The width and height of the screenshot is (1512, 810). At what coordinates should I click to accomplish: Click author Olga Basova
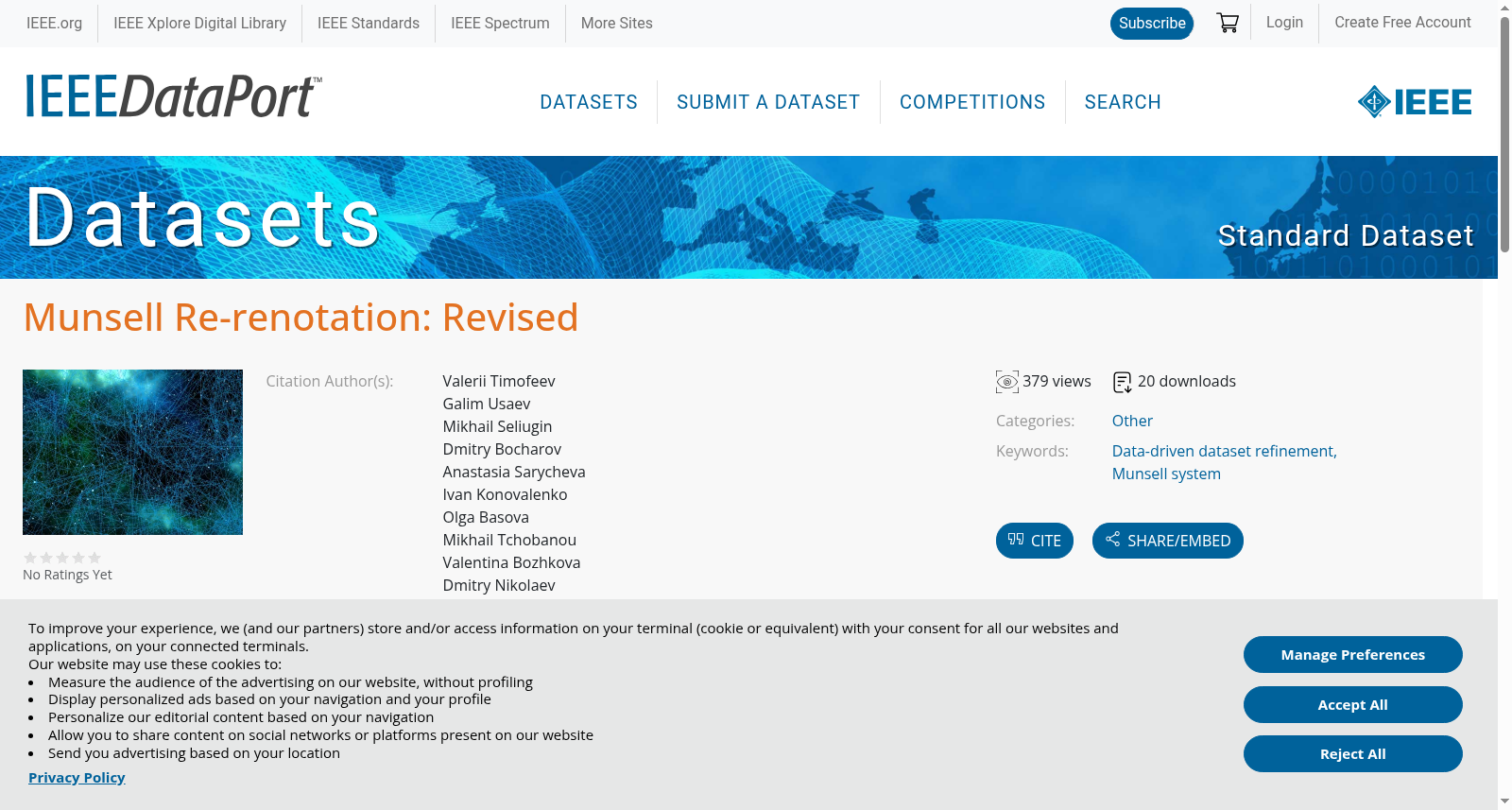pos(486,517)
